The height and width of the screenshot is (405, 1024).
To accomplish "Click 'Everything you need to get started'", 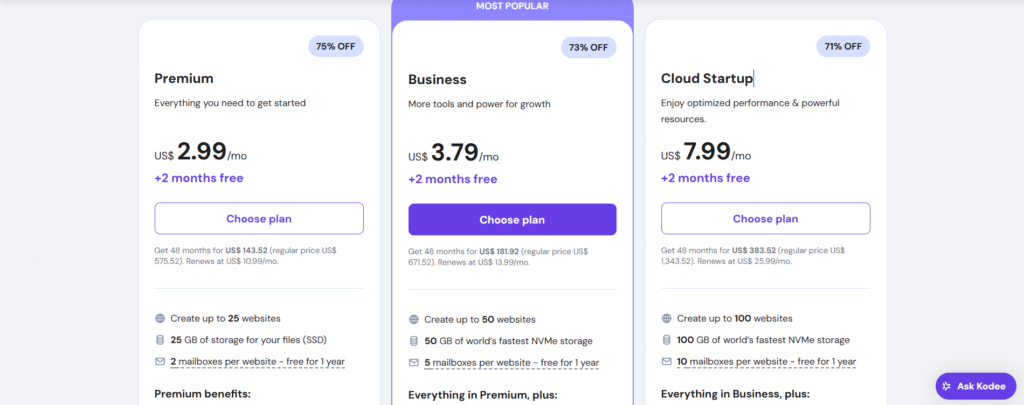I will coord(230,103).
